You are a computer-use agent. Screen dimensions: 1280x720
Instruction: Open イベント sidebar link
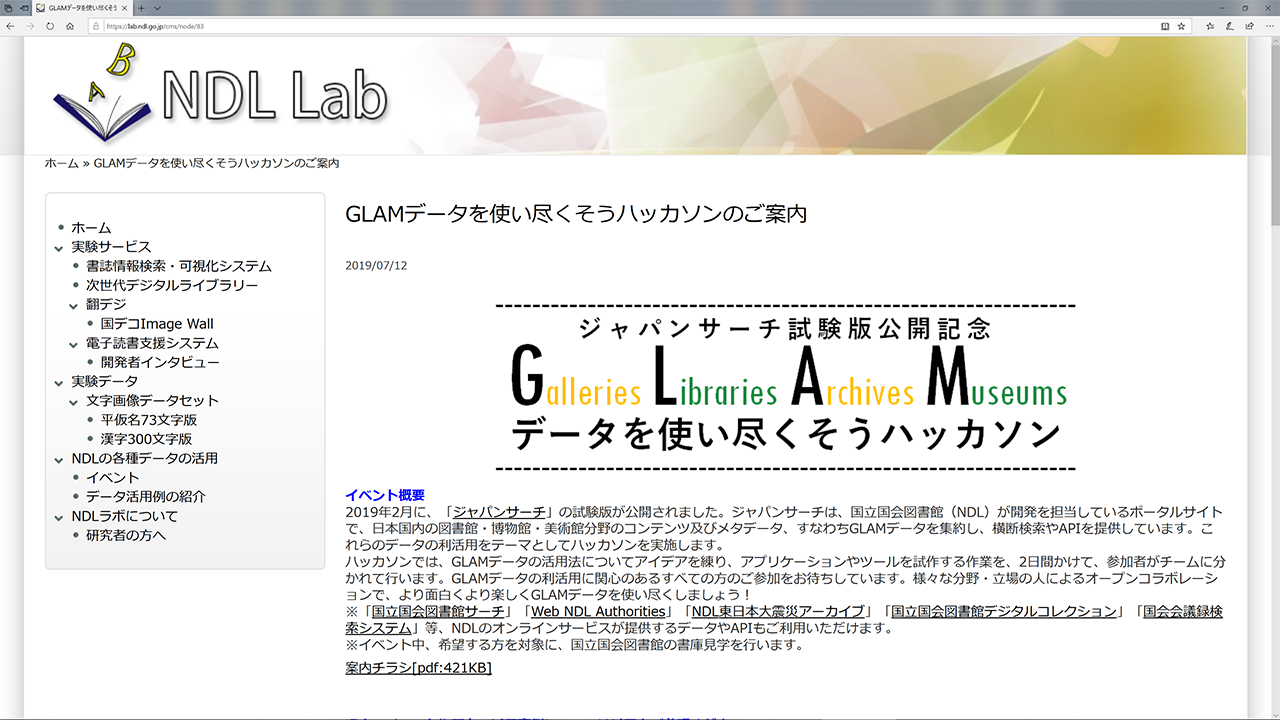113,478
